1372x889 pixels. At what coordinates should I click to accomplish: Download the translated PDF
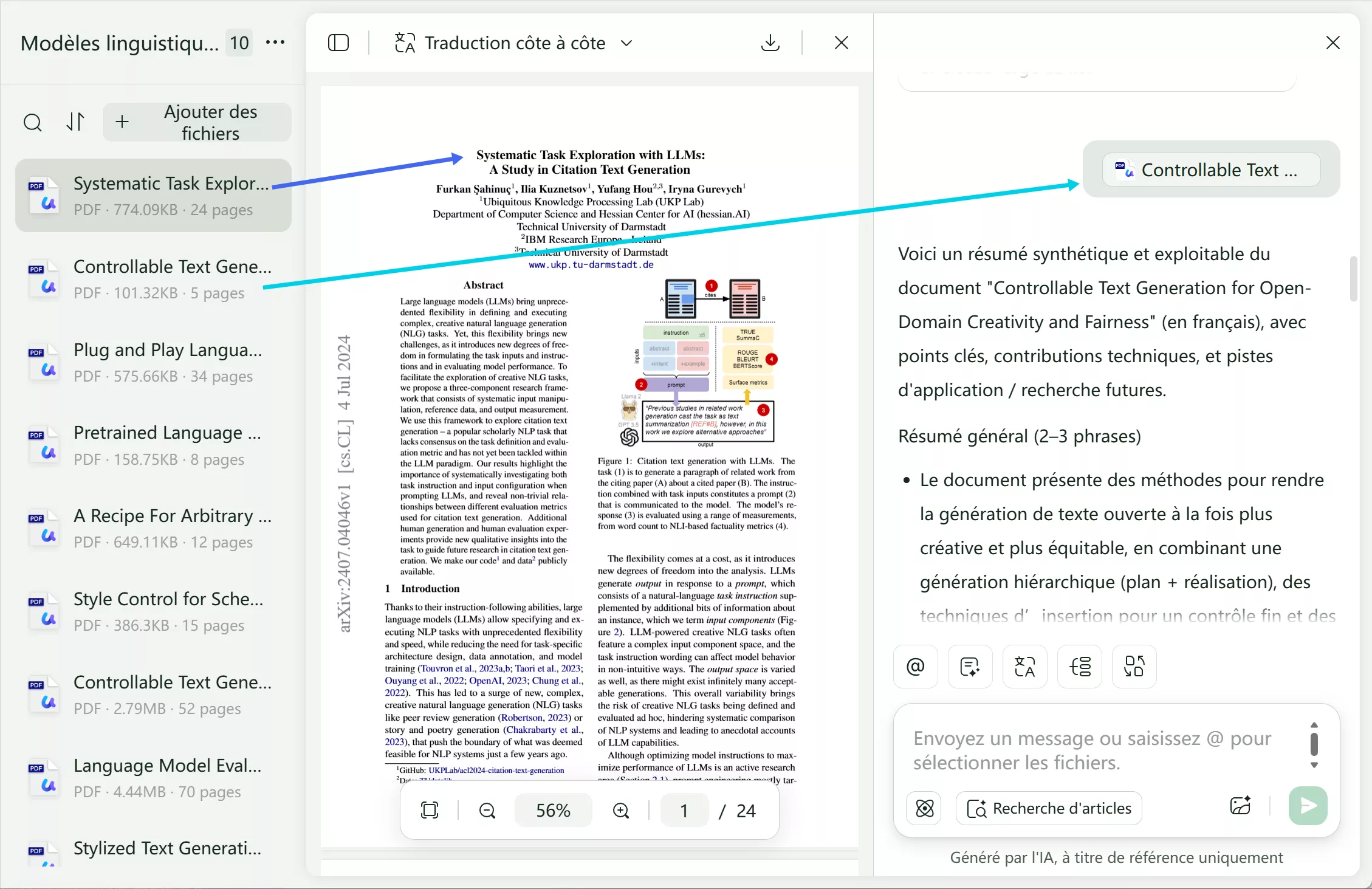point(770,43)
